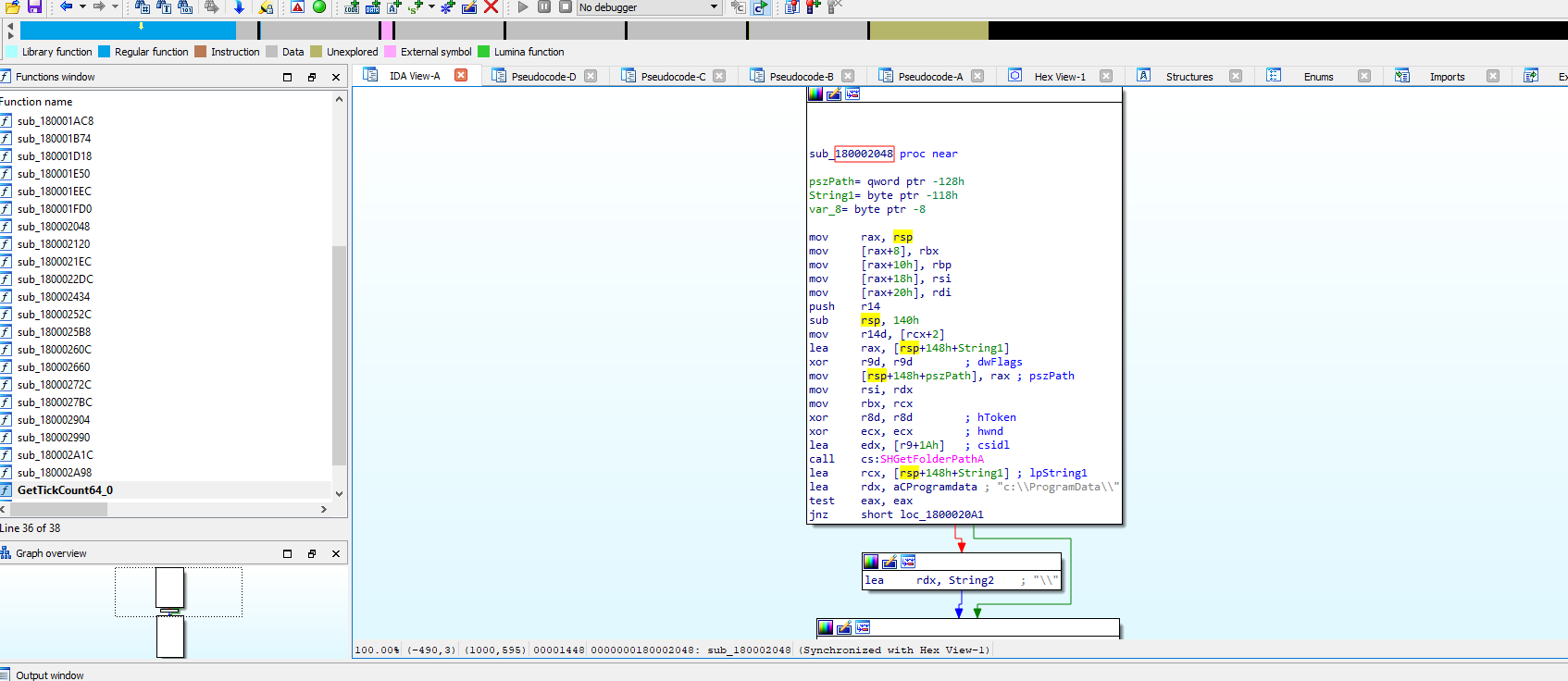Click the blue asterisk toolbar icon
This screenshot has height=681, width=1568.
point(448,7)
